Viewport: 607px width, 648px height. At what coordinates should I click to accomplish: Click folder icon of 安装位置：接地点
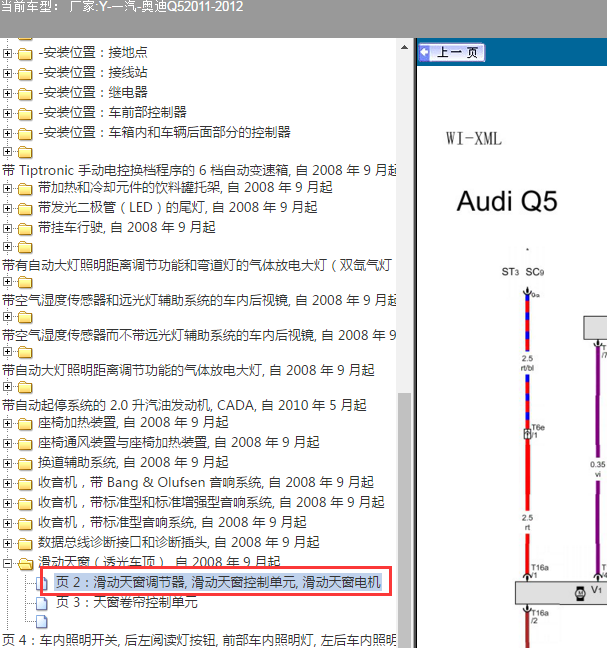pyautogui.click(x=25, y=54)
